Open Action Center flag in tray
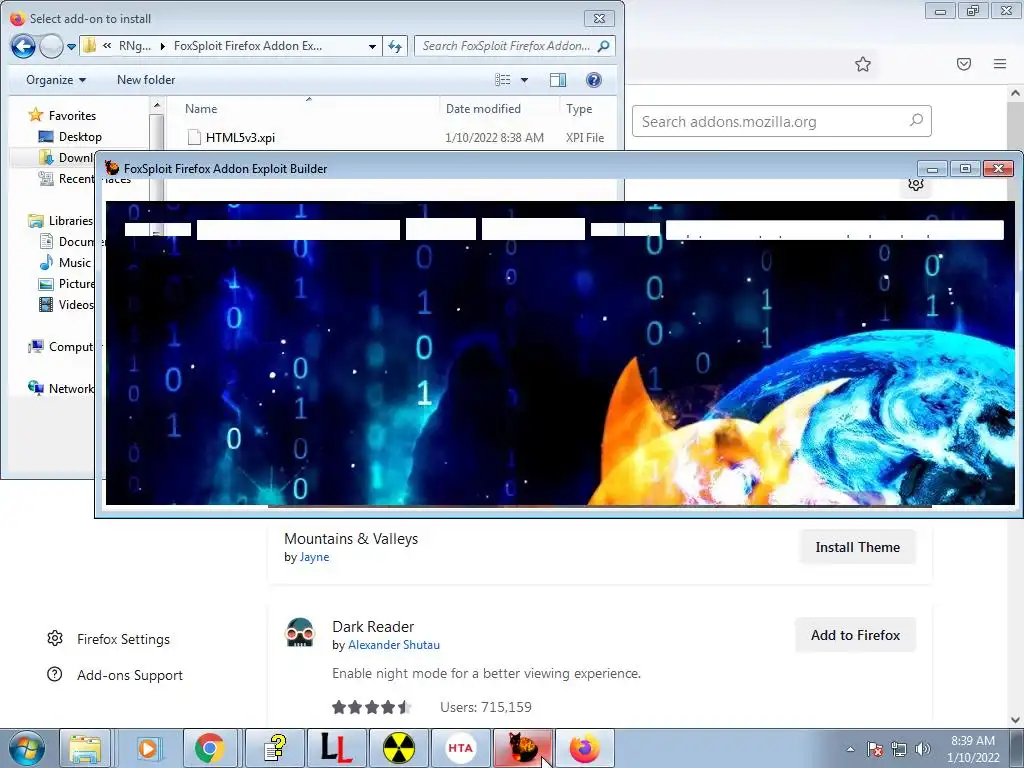Viewport: 1024px width, 768px height. click(x=875, y=749)
